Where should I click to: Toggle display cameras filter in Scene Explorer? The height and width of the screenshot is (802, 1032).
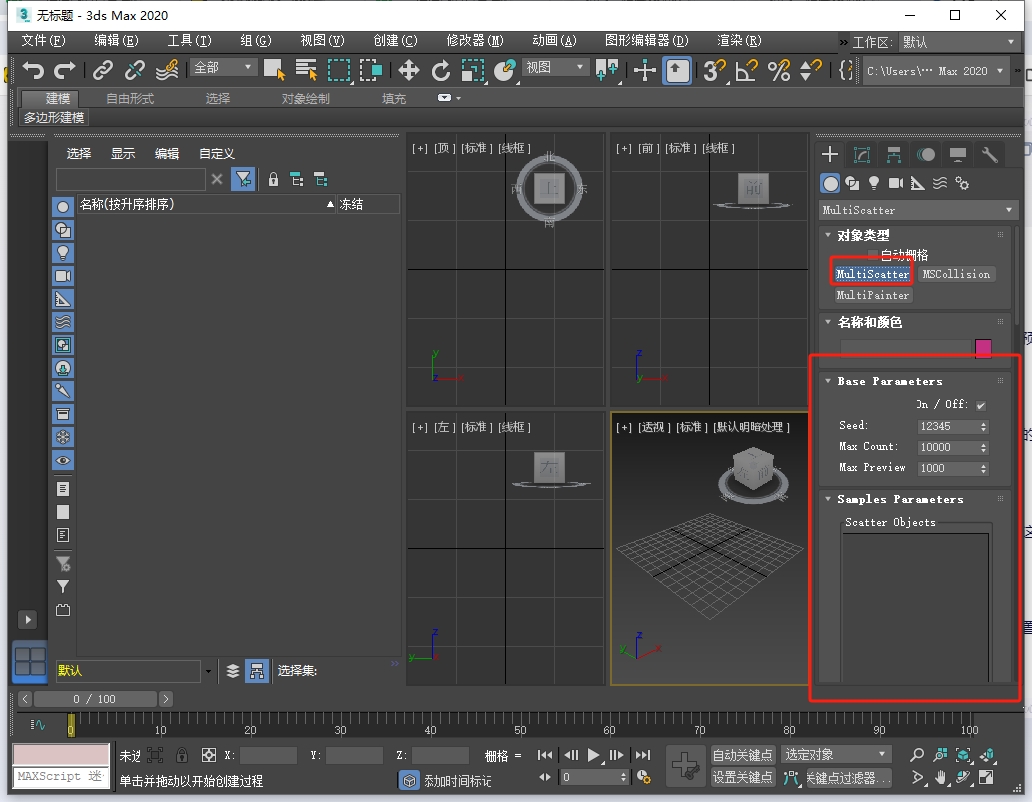(x=63, y=276)
